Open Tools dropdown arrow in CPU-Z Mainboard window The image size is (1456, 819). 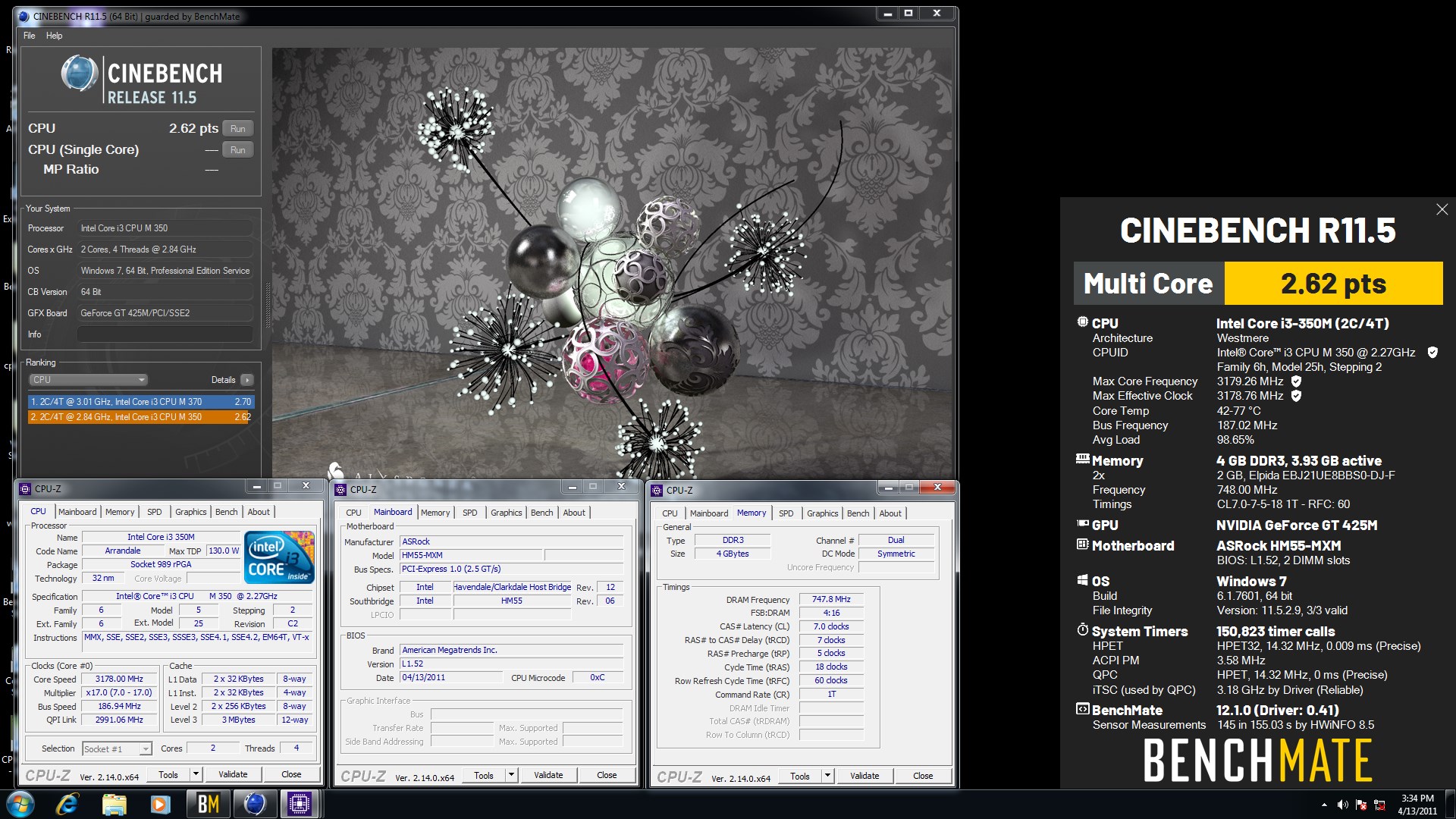pyautogui.click(x=511, y=775)
